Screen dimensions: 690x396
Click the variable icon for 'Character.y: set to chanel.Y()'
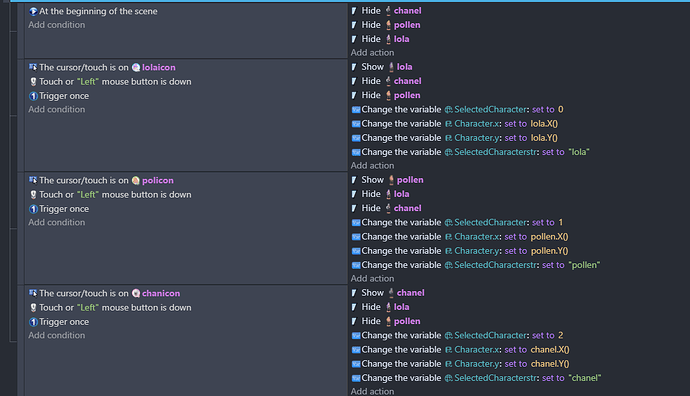pos(356,364)
